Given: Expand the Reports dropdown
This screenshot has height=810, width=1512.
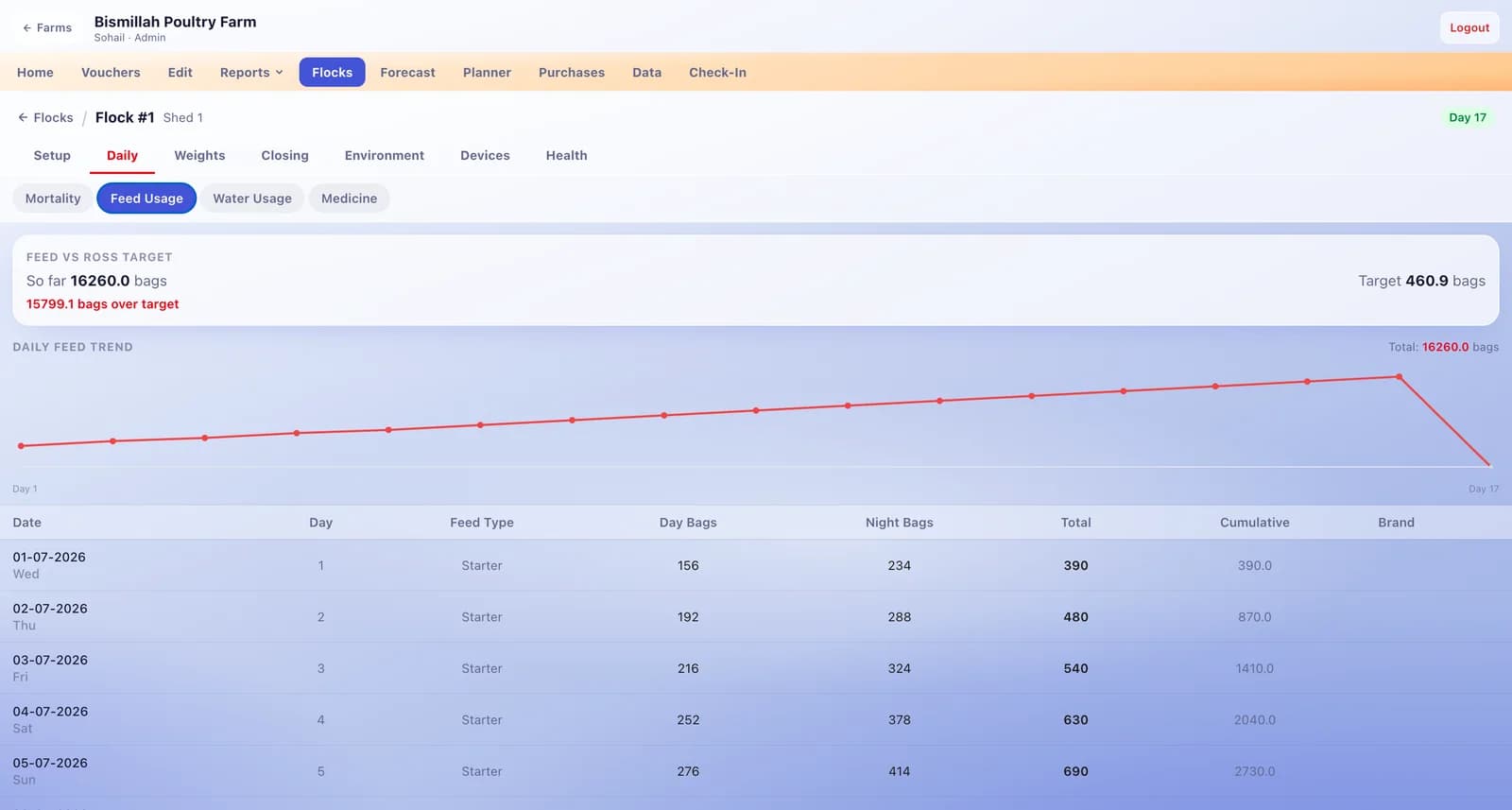Looking at the screenshot, I should [x=251, y=73].
